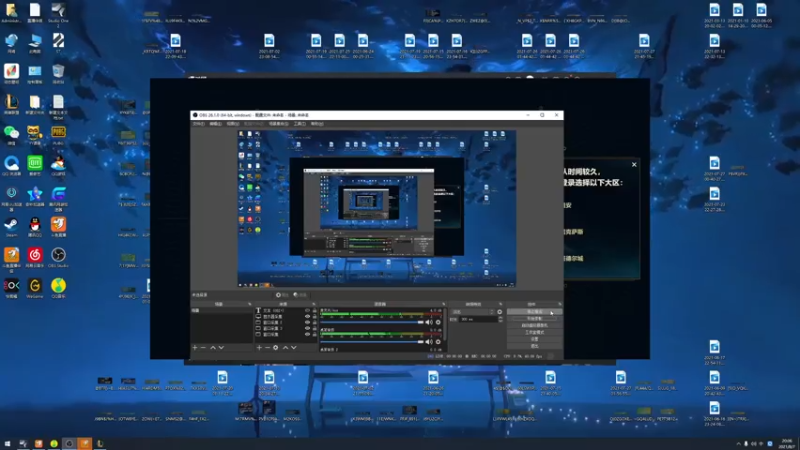The image size is (800, 450).
Task: Expand the system tray hidden icons chevron
Action: pos(738,444)
